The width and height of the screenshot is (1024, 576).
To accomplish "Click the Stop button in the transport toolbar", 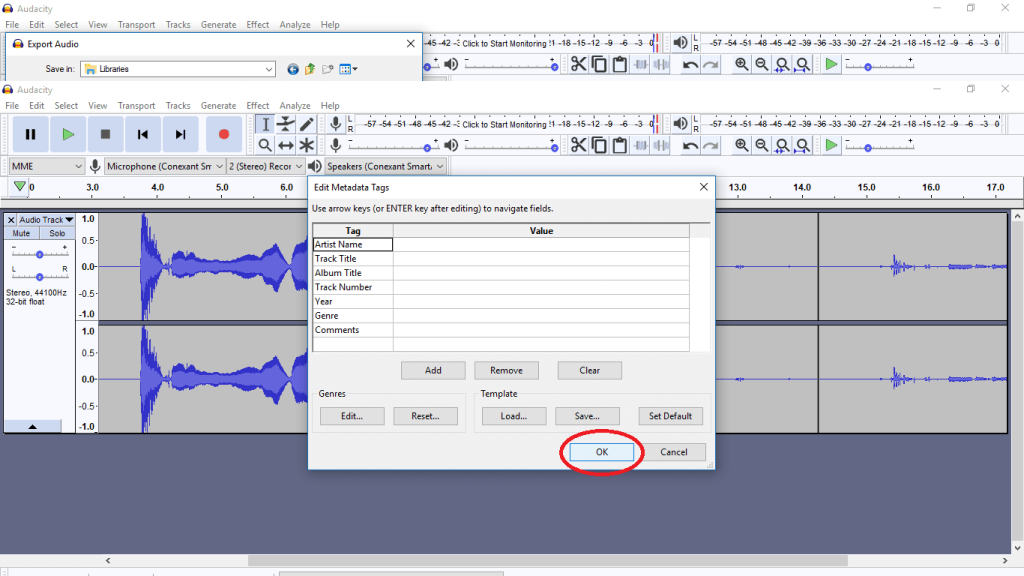I will click(x=105, y=135).
